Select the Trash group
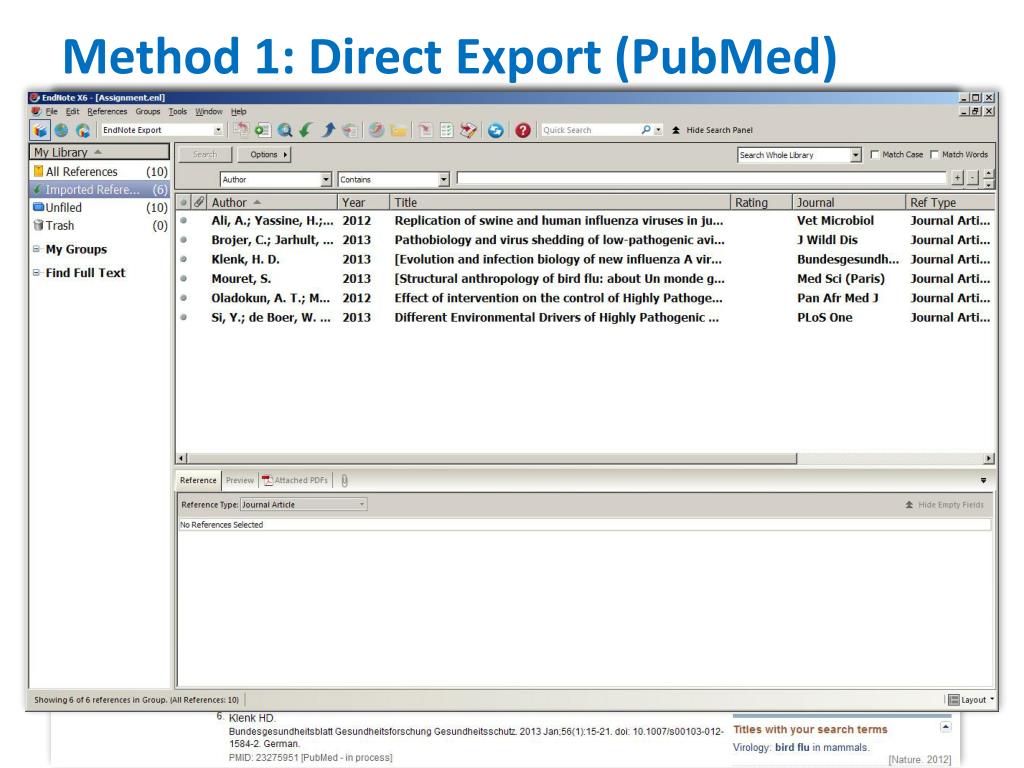Viewport: 1024px width, 768px height. (100, 226)
